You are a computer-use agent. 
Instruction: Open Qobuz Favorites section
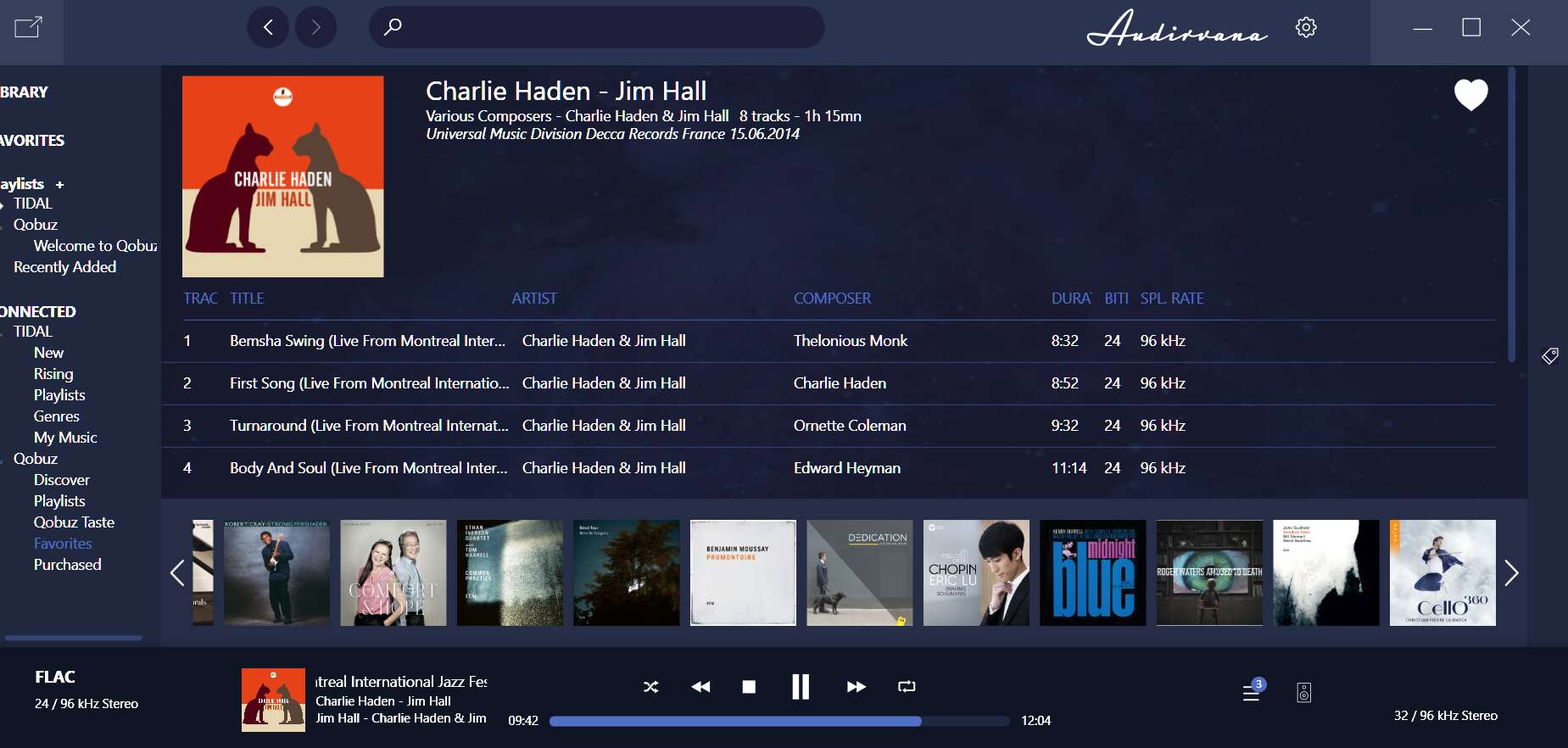(x=63, y=544)
